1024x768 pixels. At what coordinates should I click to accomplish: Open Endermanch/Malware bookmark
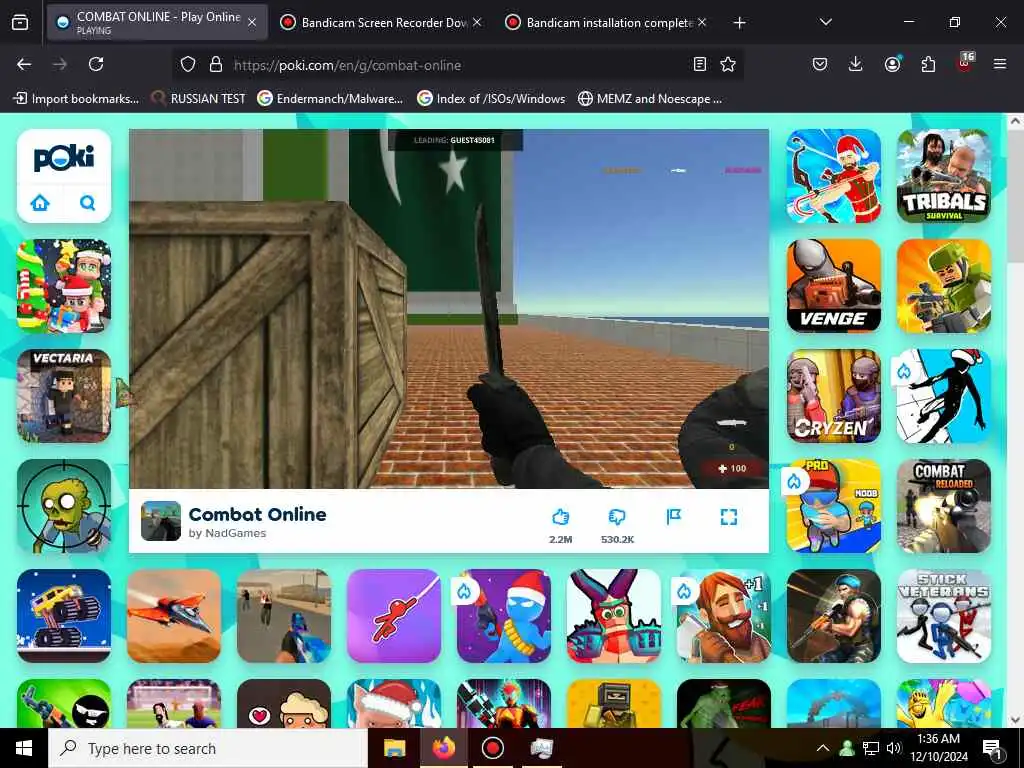click(330, 99)
